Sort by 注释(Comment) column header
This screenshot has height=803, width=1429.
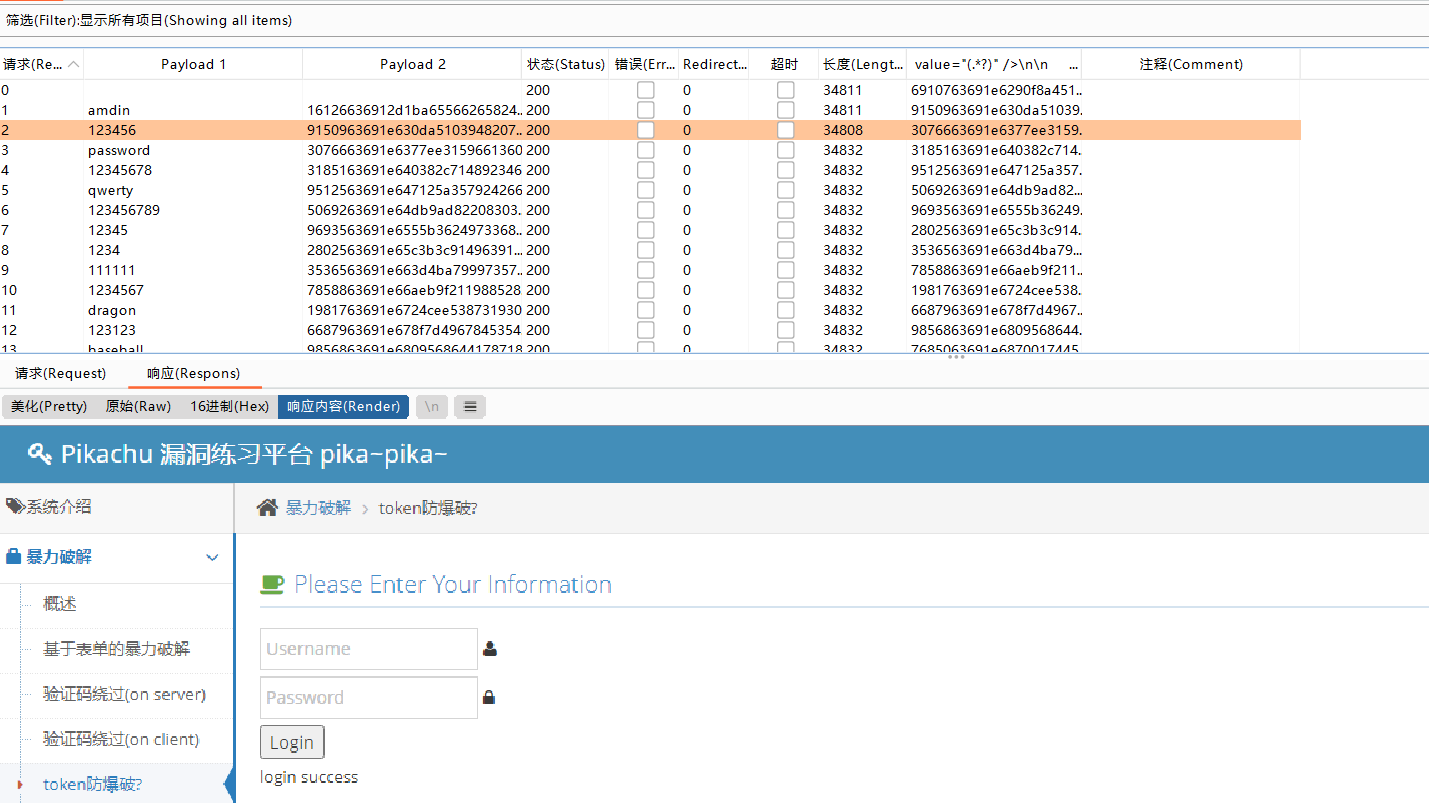[x=1191, y=64]
